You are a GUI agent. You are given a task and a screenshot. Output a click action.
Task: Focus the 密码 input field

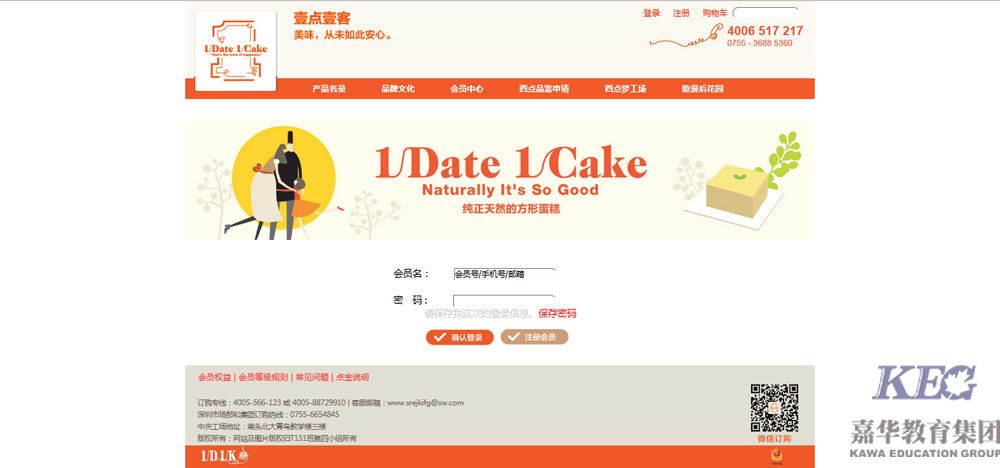point(504,300)
